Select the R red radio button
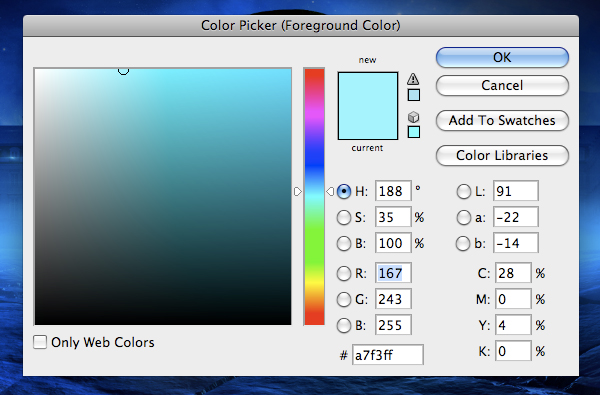The width and height of the screenshot is (600, 395). click(x=344, y=273)
